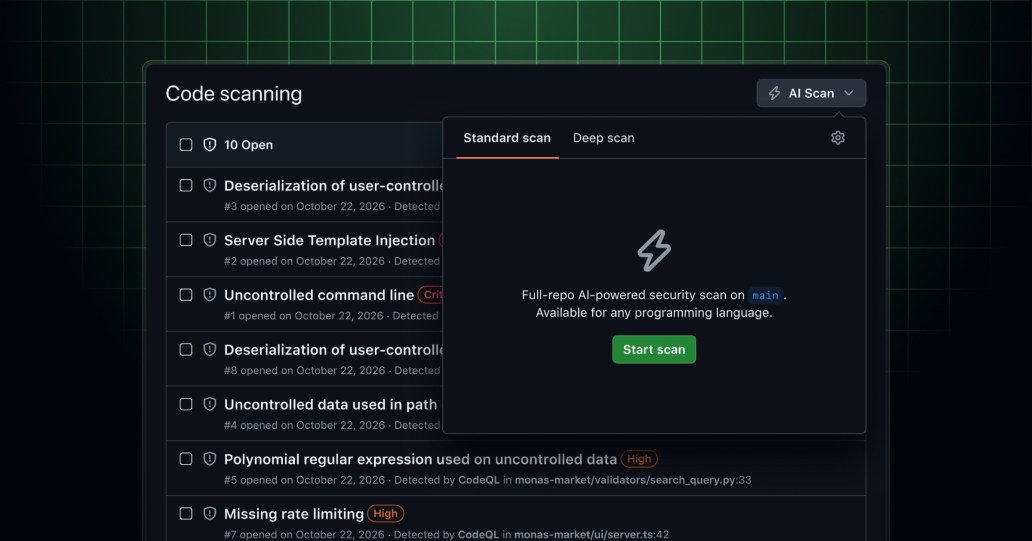Screen dimensions: 1032x541
Task: Open the Uncontrolled command line alert
Action: (319, 295)
